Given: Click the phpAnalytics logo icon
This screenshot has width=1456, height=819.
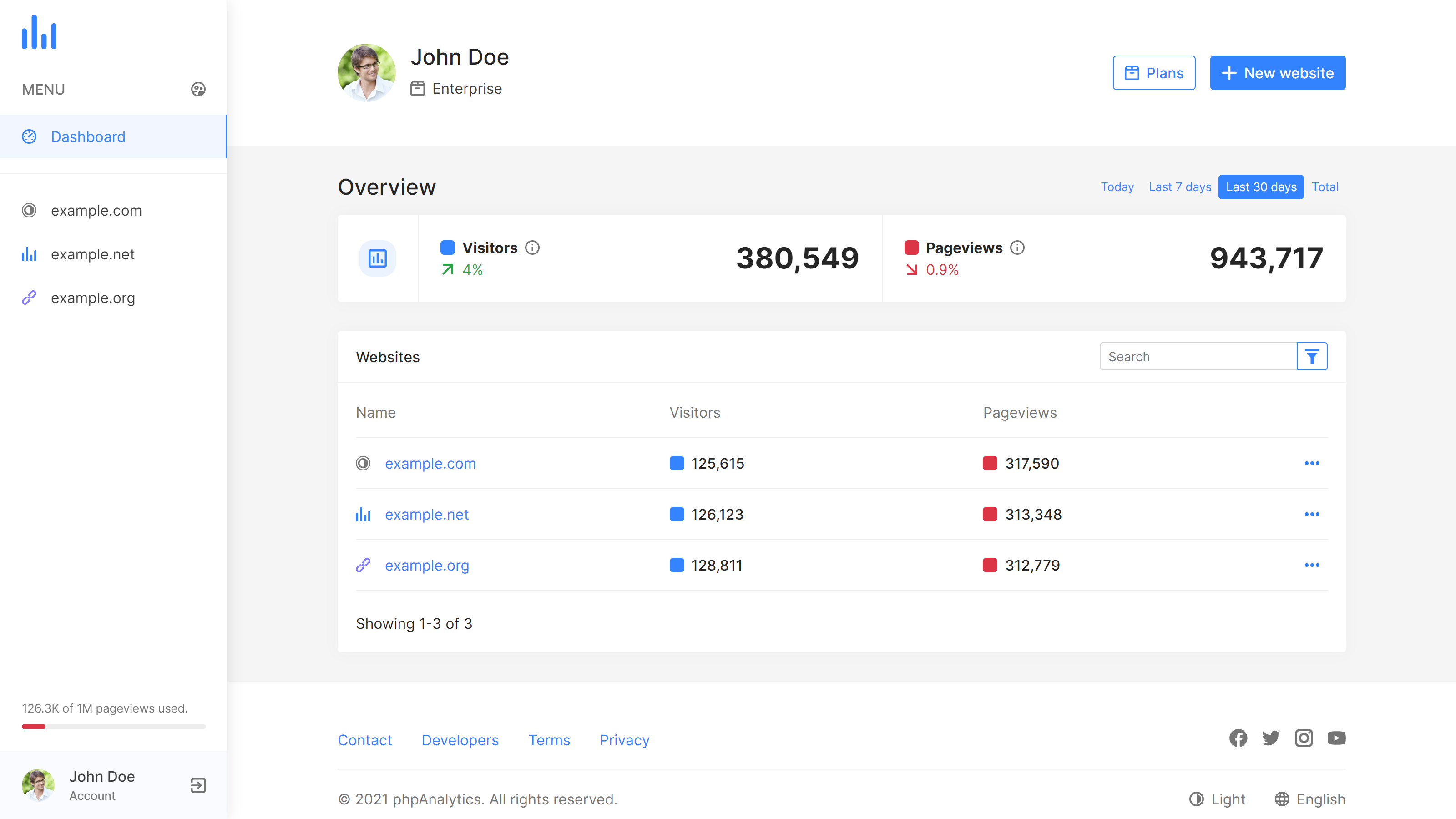Looking at the screenshot, I should point(39,33).
